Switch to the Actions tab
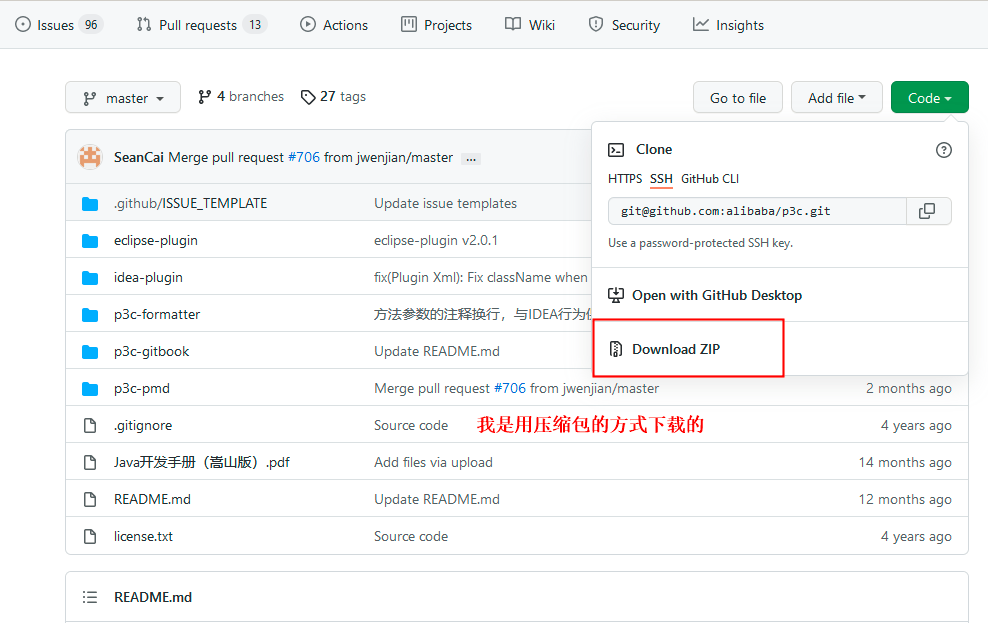 [x=334, y=25]
